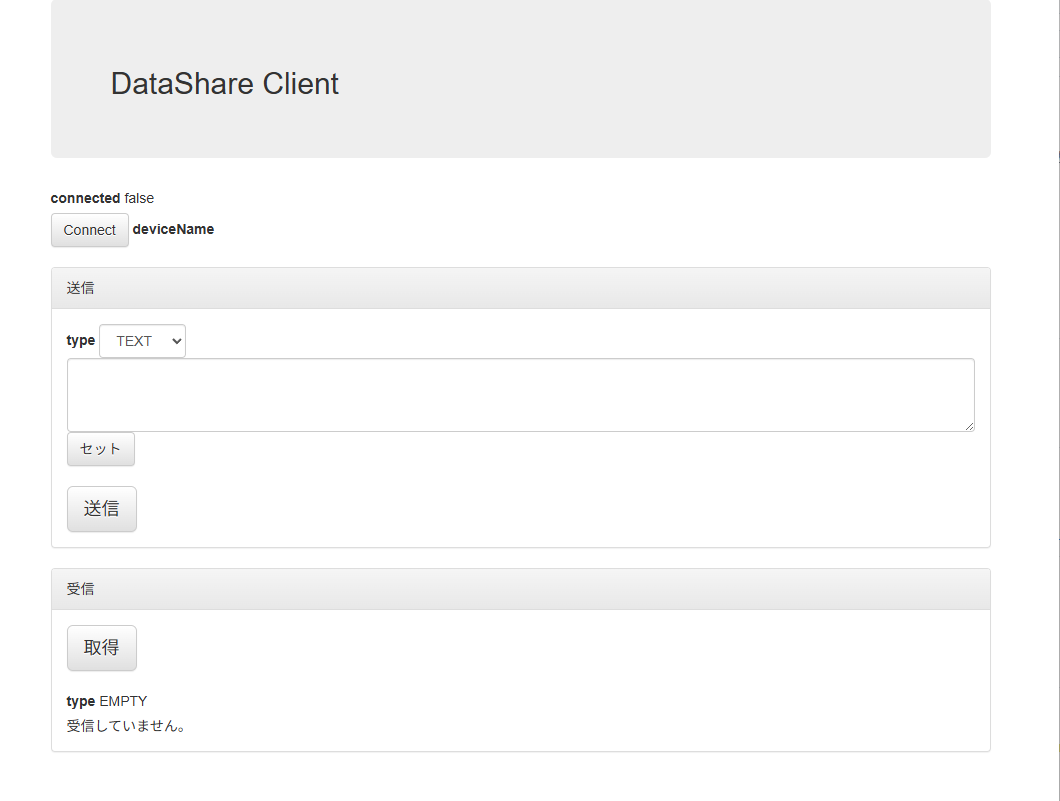
Task: Click the セット button
Action: 101,449
